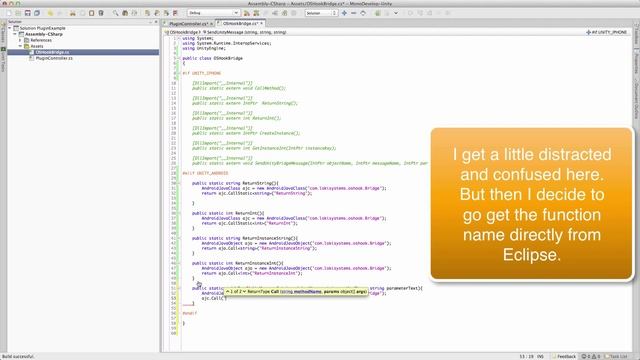Collapse the Assembly-CSharp project node
640x360 pixels.
(15, 34)
